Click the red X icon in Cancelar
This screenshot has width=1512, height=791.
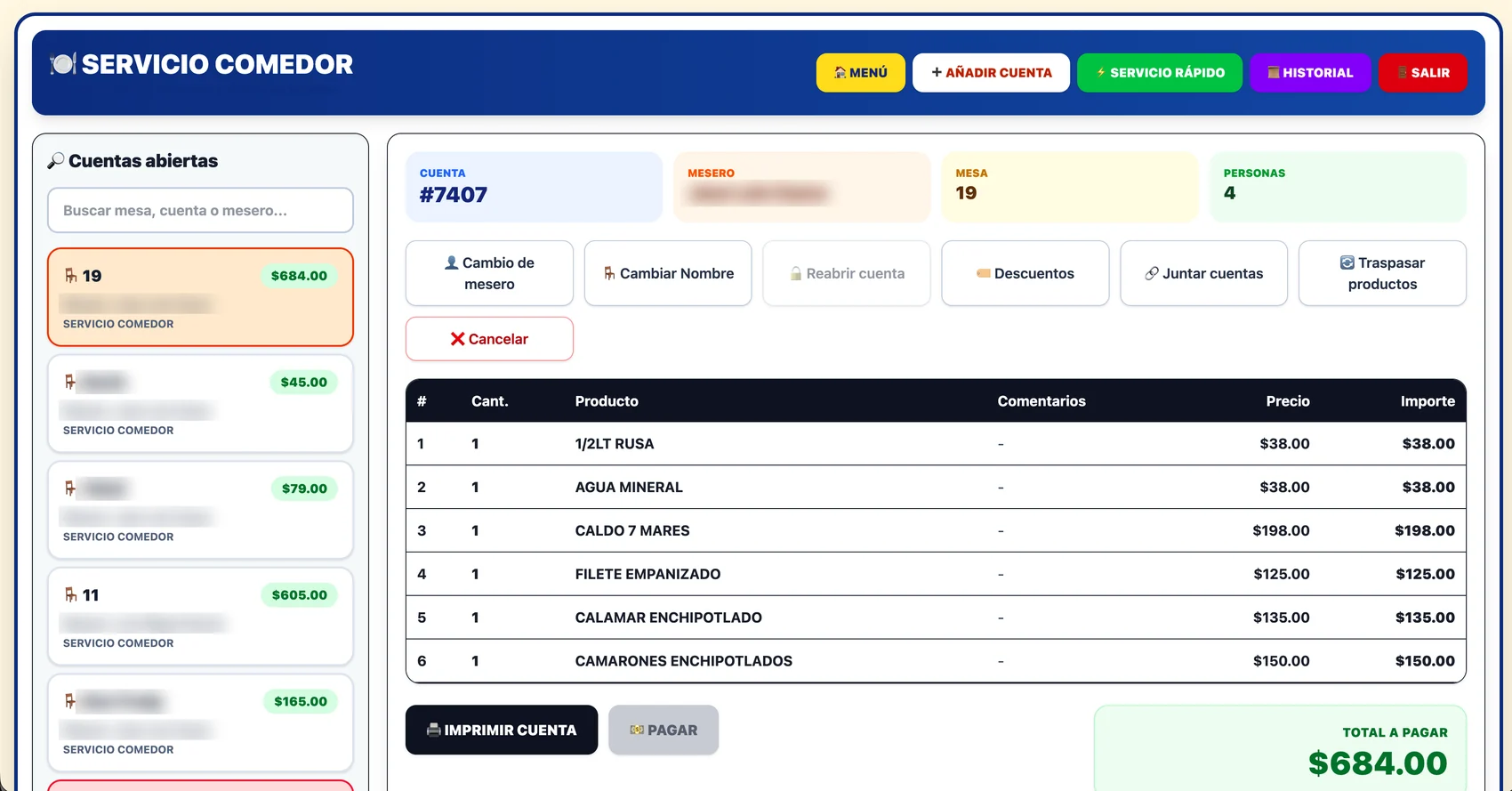(457, 339)
